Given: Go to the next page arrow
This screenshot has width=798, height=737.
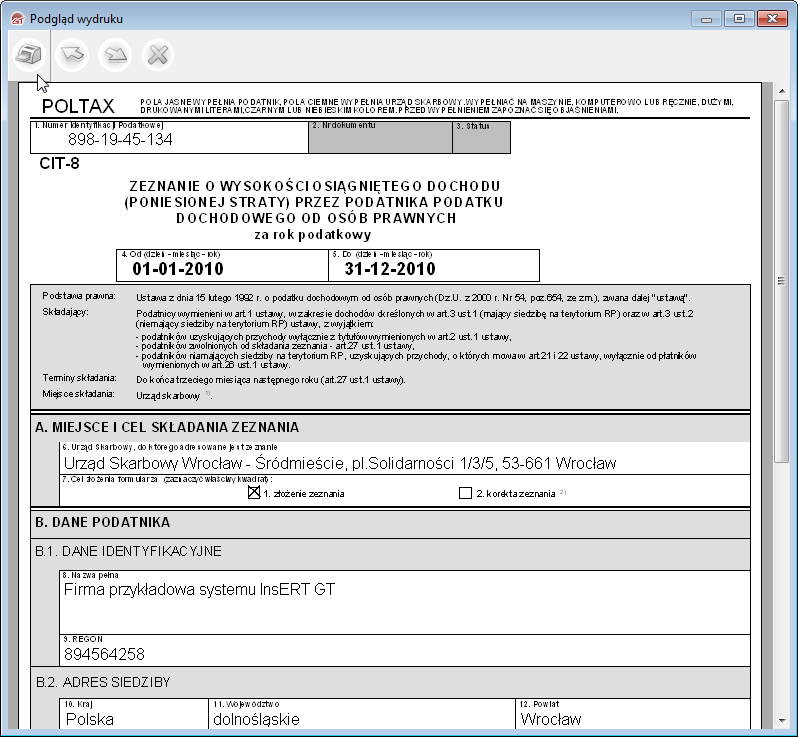Looking at the screenshot, I should [x=115, y=54].
